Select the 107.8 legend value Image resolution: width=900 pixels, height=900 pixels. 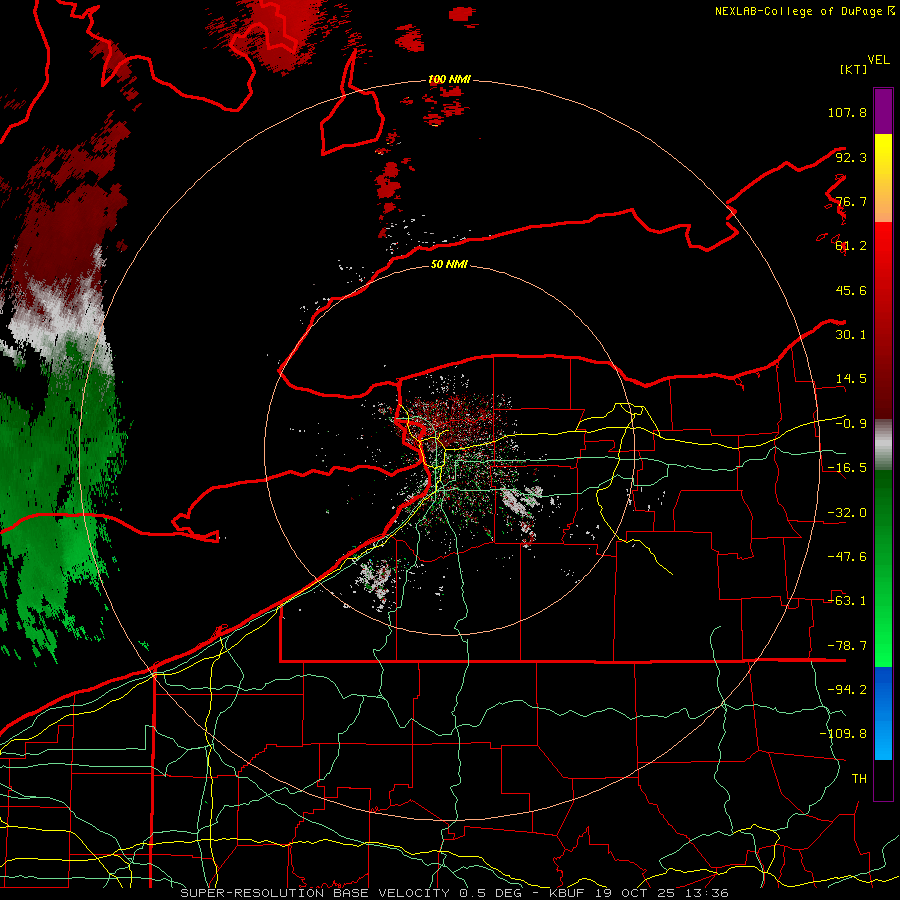(x=847, y=112)
